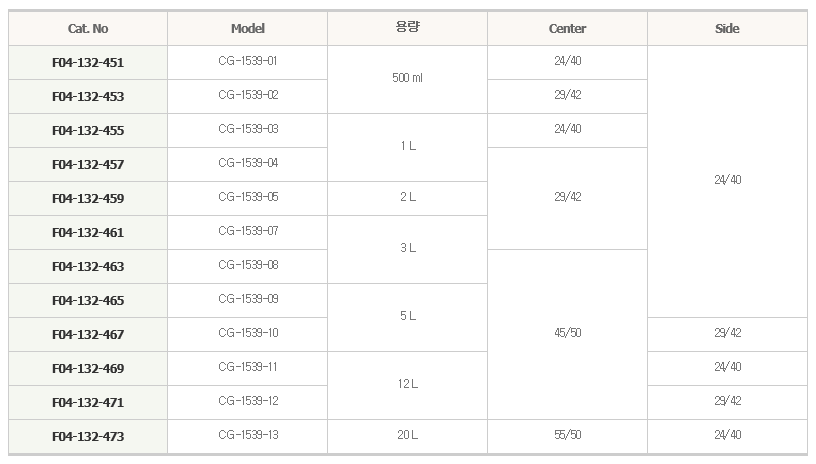Click the 용량 column header

click(407, 29)
